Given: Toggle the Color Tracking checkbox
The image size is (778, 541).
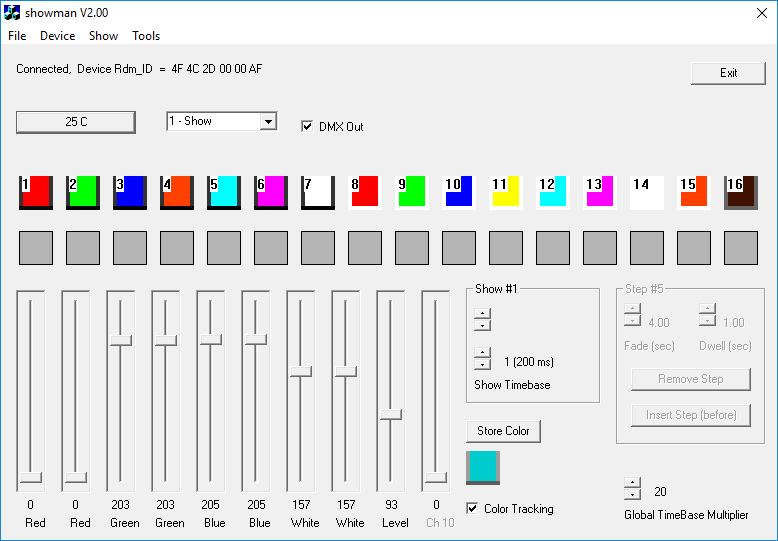Looking at the screenshot, I should [x=472, y=508].
